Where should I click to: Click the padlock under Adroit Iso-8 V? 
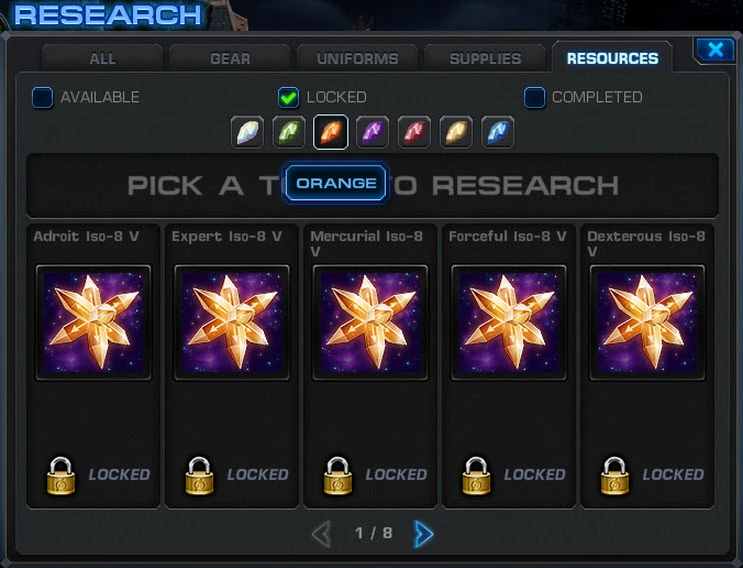pyautogui.click(x=61, y=476)
